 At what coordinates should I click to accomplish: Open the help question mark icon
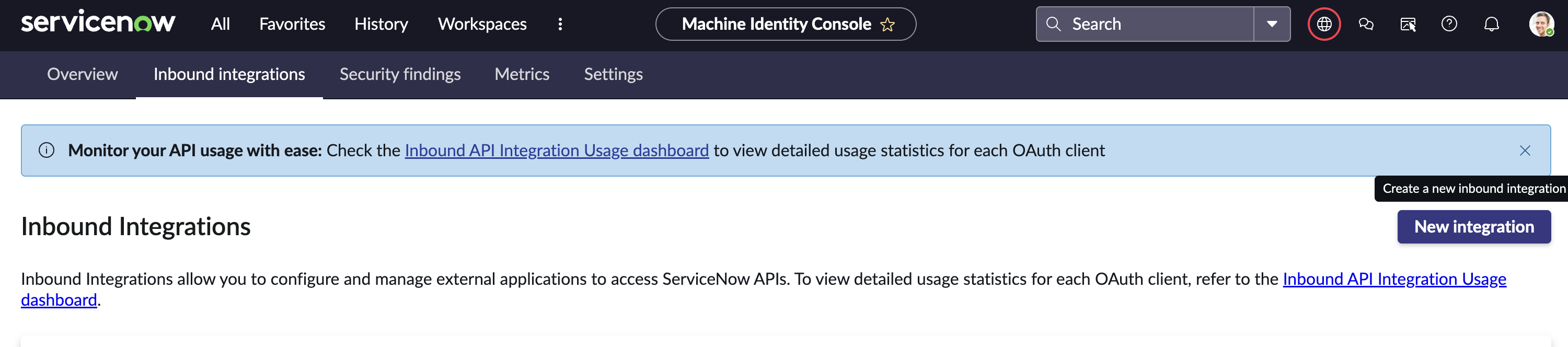[x=1449, y=25]
